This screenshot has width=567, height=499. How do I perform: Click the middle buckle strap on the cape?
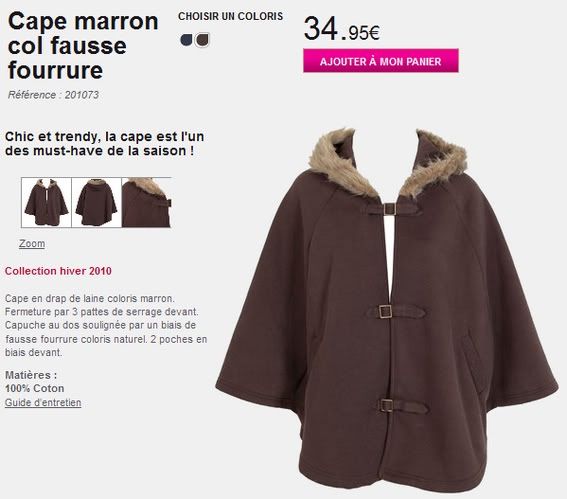pos(396,312)
